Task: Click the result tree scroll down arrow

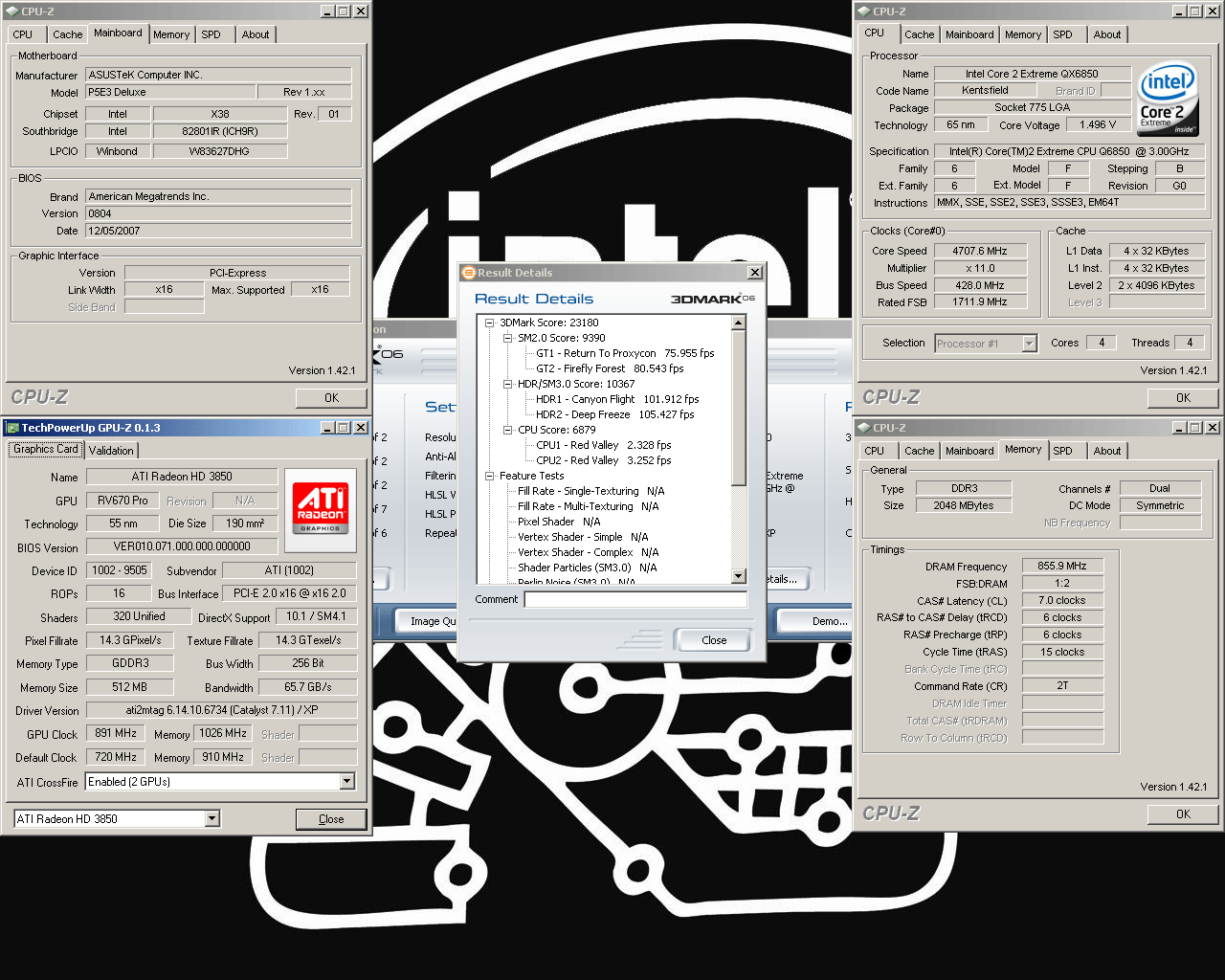Action: pyautogui.click(x=739, y=576)
